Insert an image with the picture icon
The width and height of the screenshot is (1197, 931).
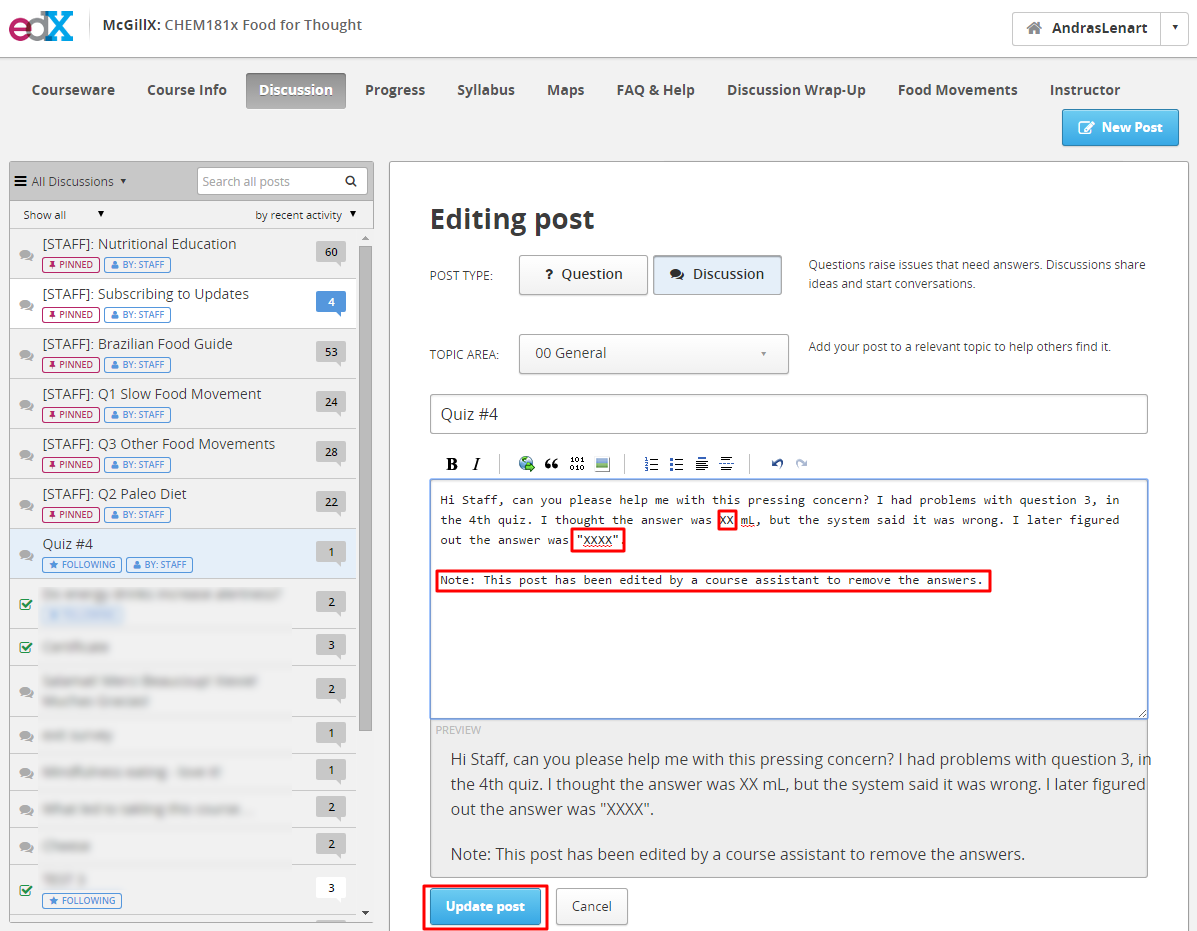[602, 464]
